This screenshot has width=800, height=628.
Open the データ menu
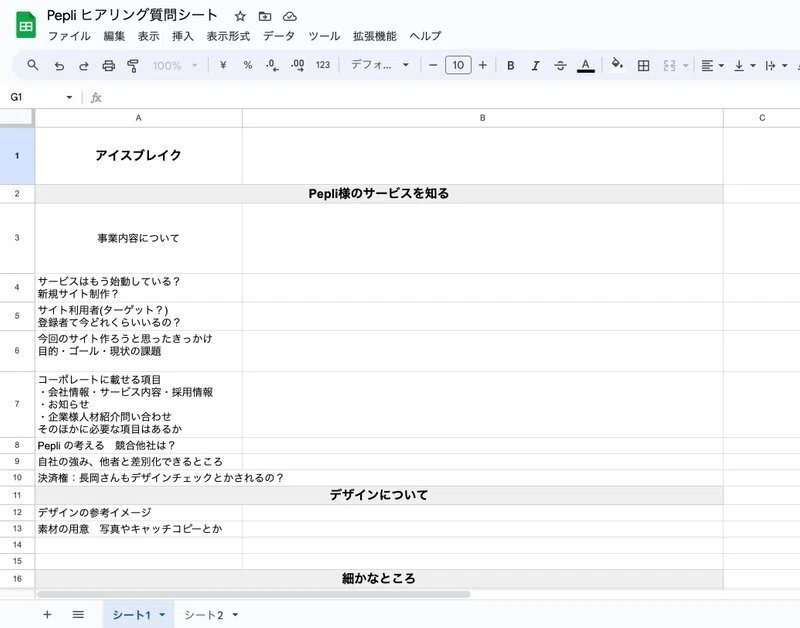(279, 36)
